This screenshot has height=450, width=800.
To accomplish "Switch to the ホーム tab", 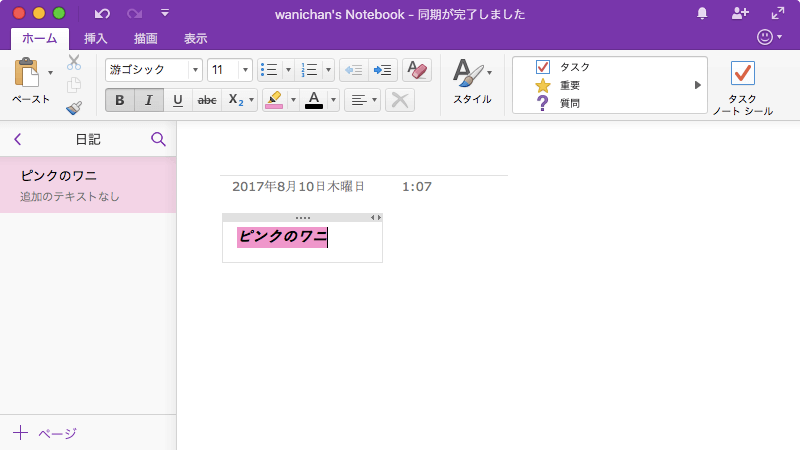I will [40, 38].
